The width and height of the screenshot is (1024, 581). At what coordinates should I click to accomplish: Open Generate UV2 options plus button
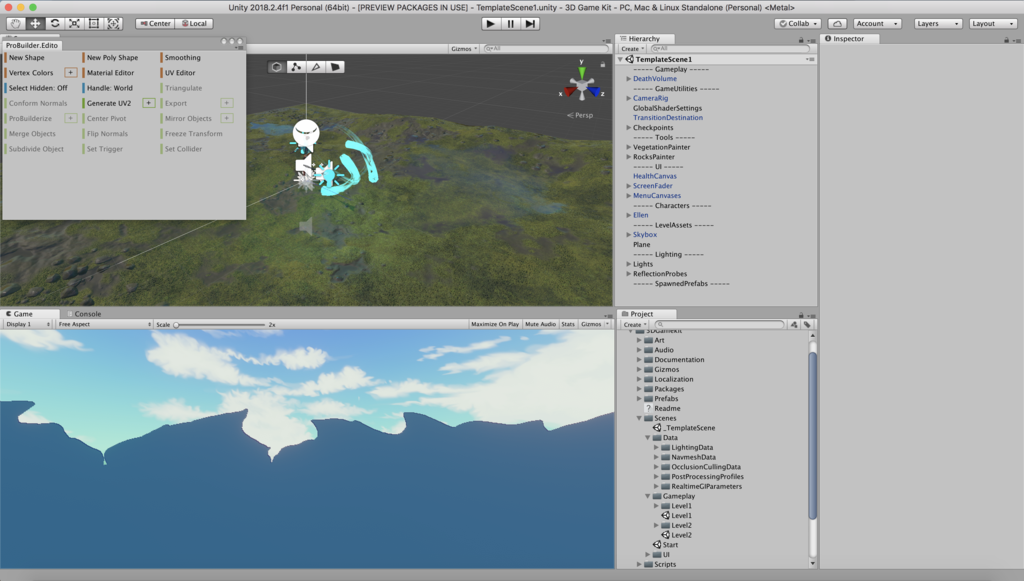149,103
